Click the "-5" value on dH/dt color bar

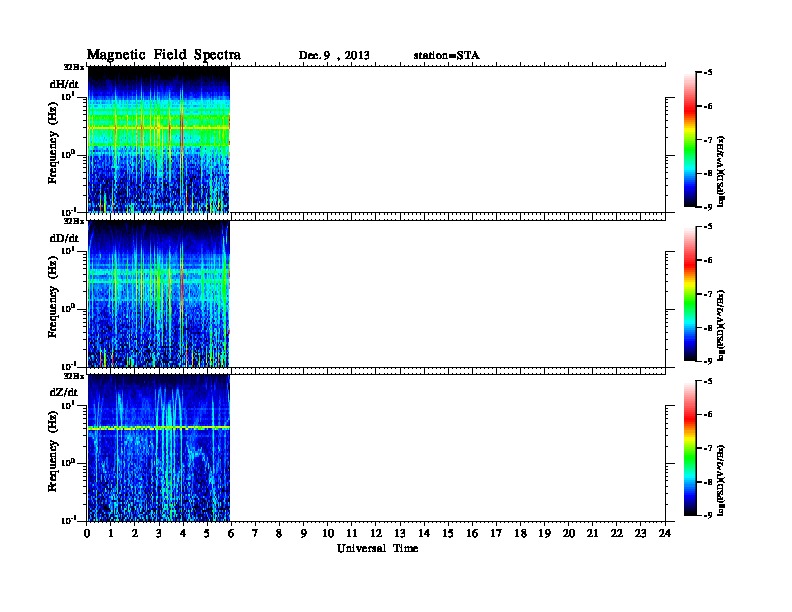(x=709, y=73)
